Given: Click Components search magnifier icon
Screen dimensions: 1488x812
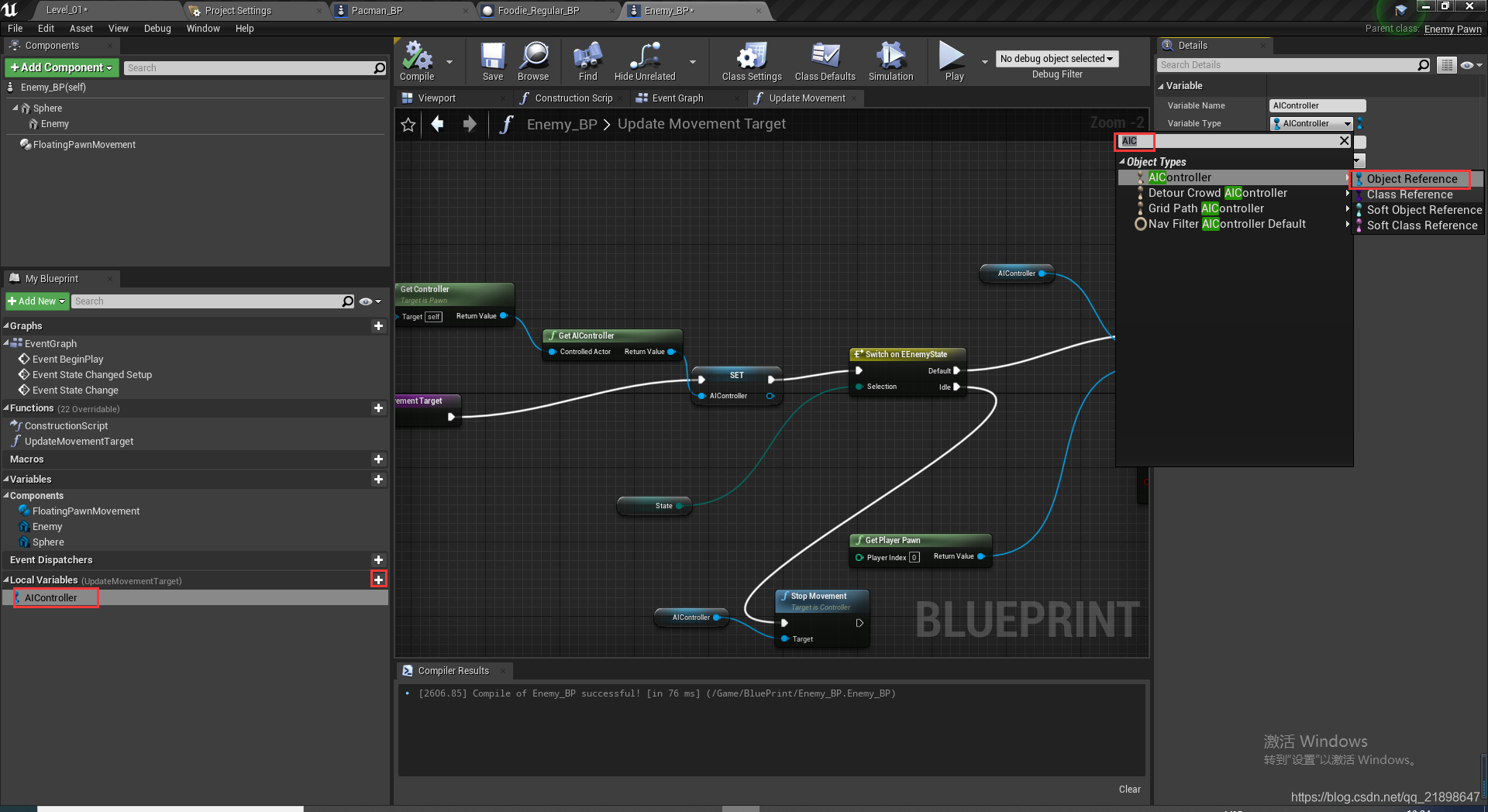Looking at the screenshot, I should pos(380,68).
